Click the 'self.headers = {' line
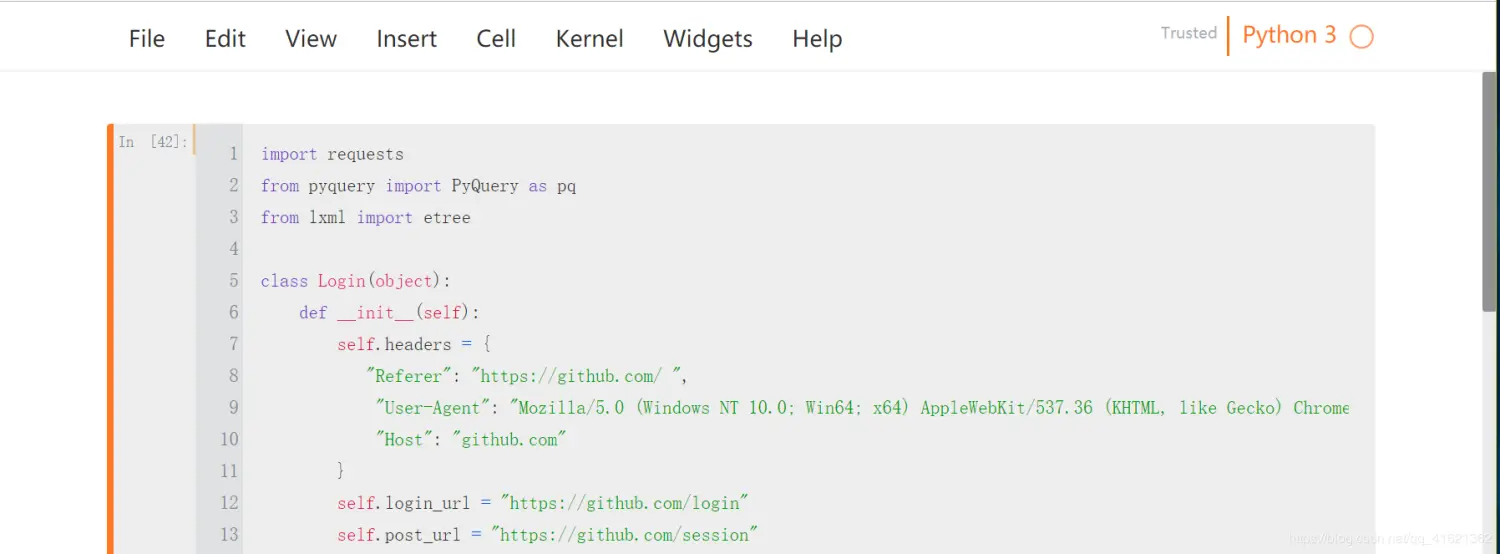The height and width of the screenshot is (554, 1500). 414,344
